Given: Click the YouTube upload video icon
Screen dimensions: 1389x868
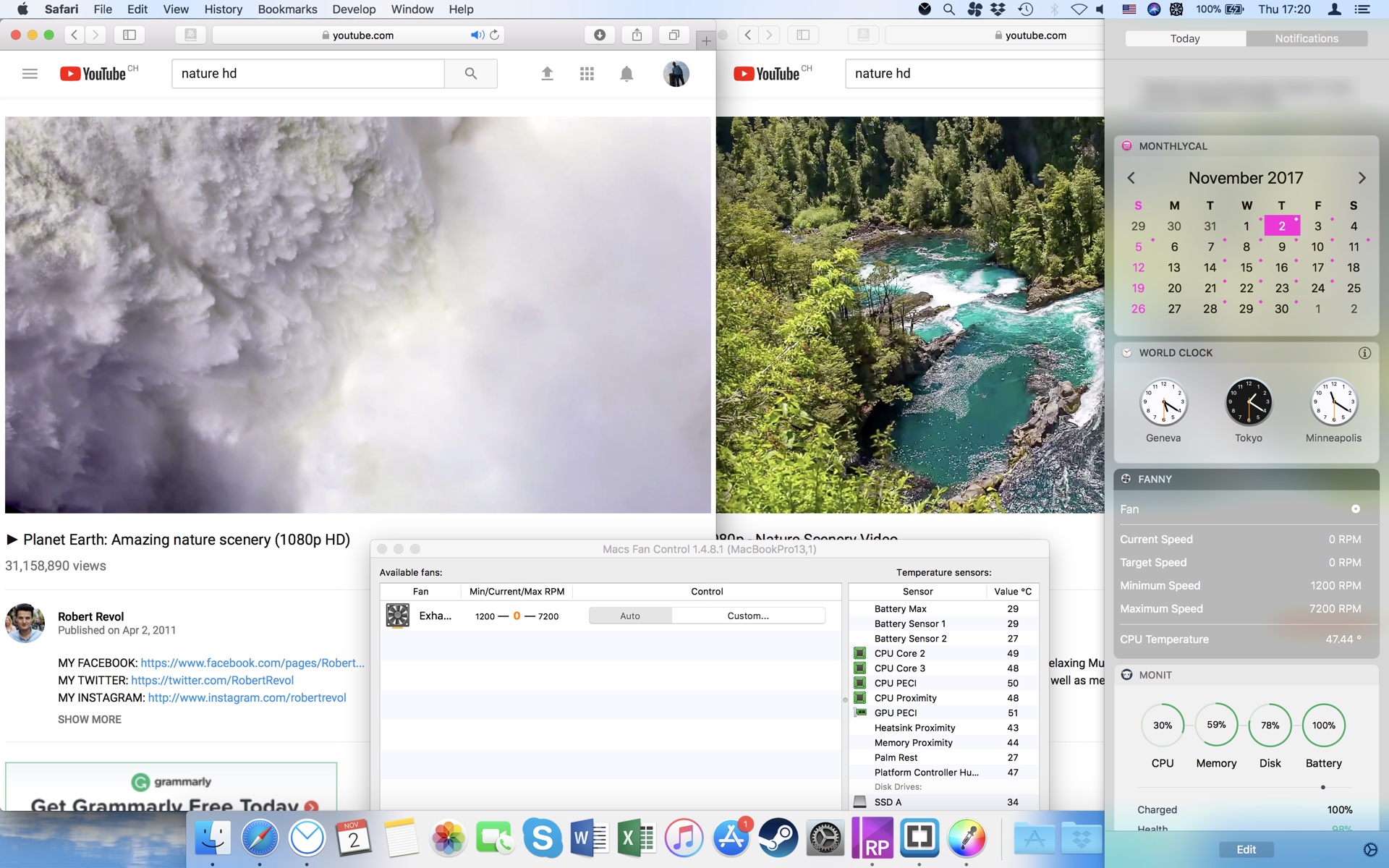Looking at the screenshot, I should 547,73.
